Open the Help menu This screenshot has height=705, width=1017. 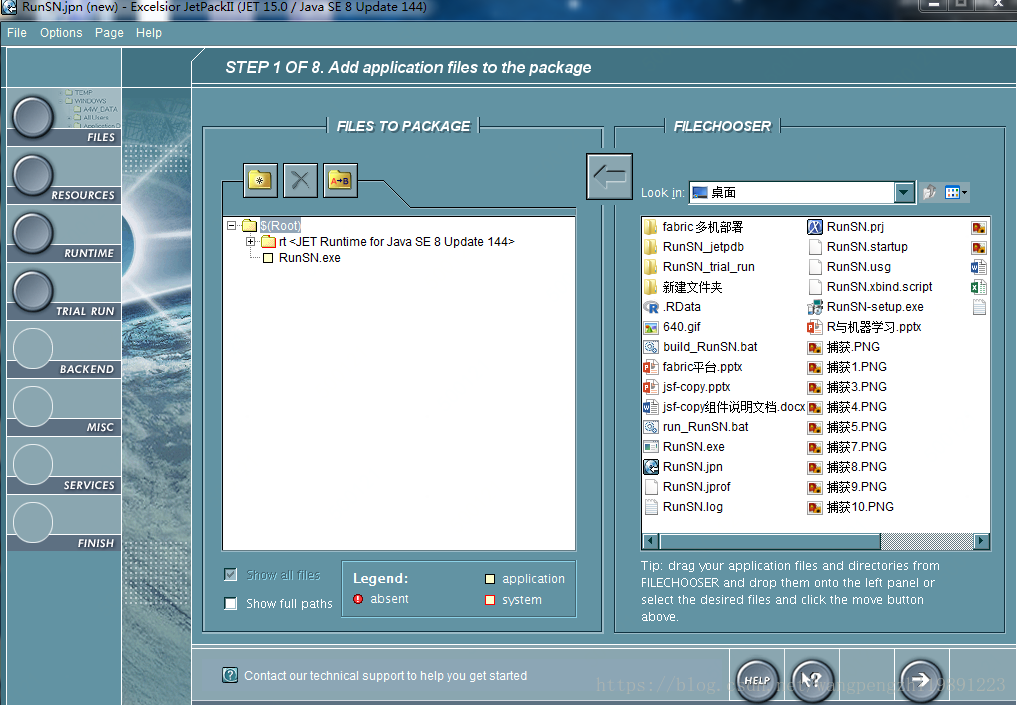point(149,32)
